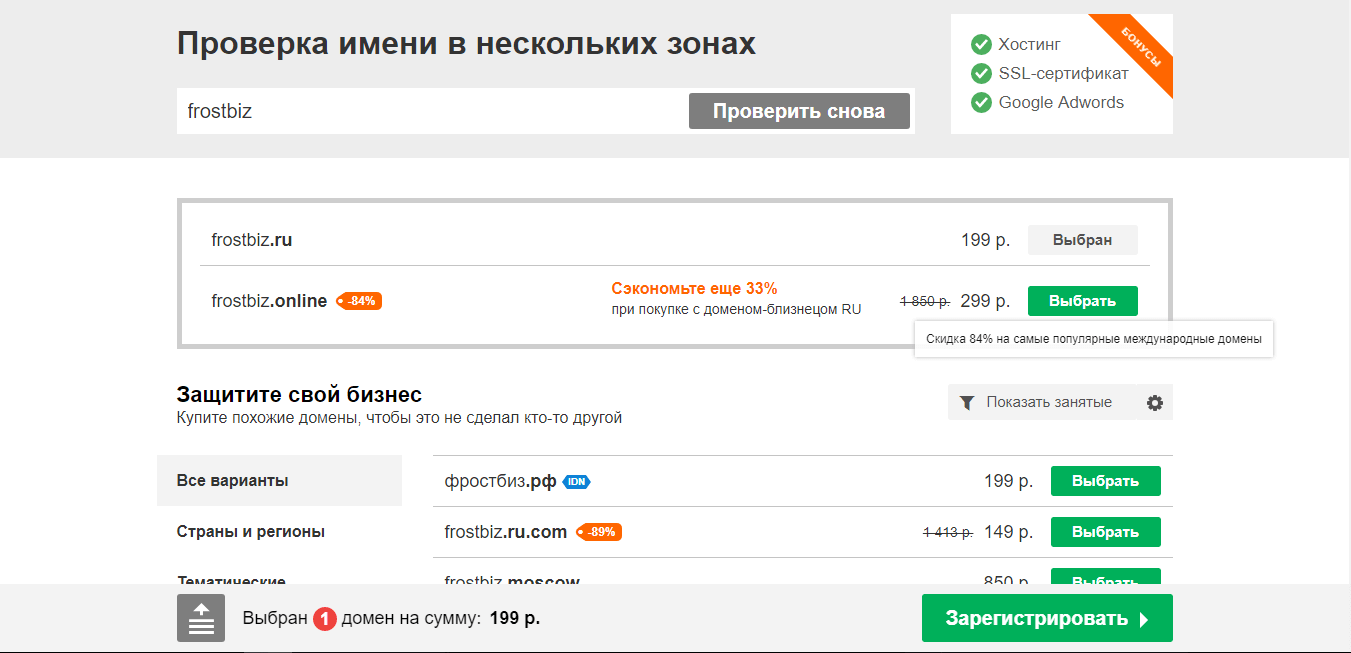Viewport: 1351px width, 653px height.
Task: Deselect frostbiz.ru via the Выбран button
Action: (x=1082, y=241)
